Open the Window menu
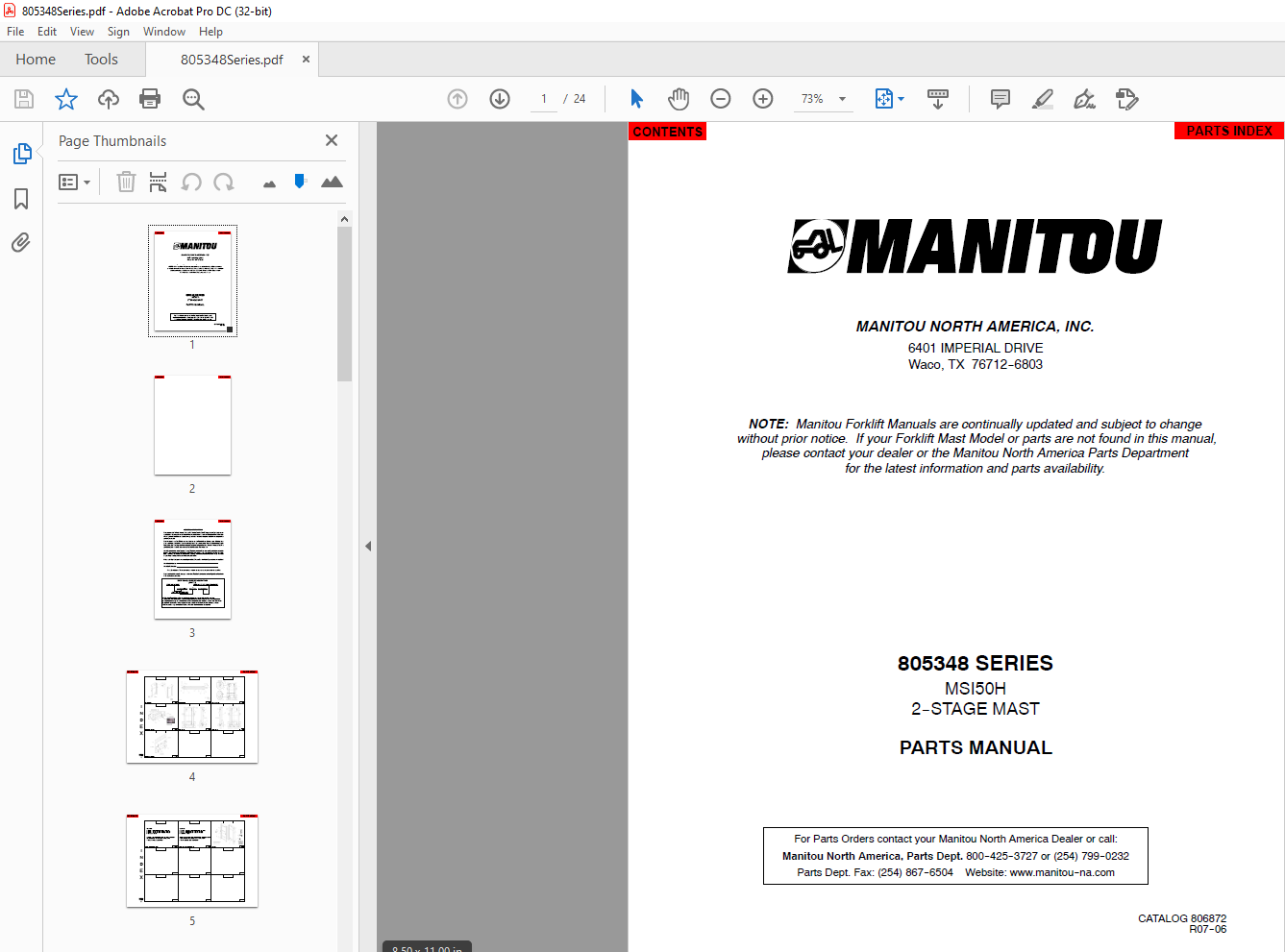The height and width of the screenshot is (952, 1285). [164, 32]
